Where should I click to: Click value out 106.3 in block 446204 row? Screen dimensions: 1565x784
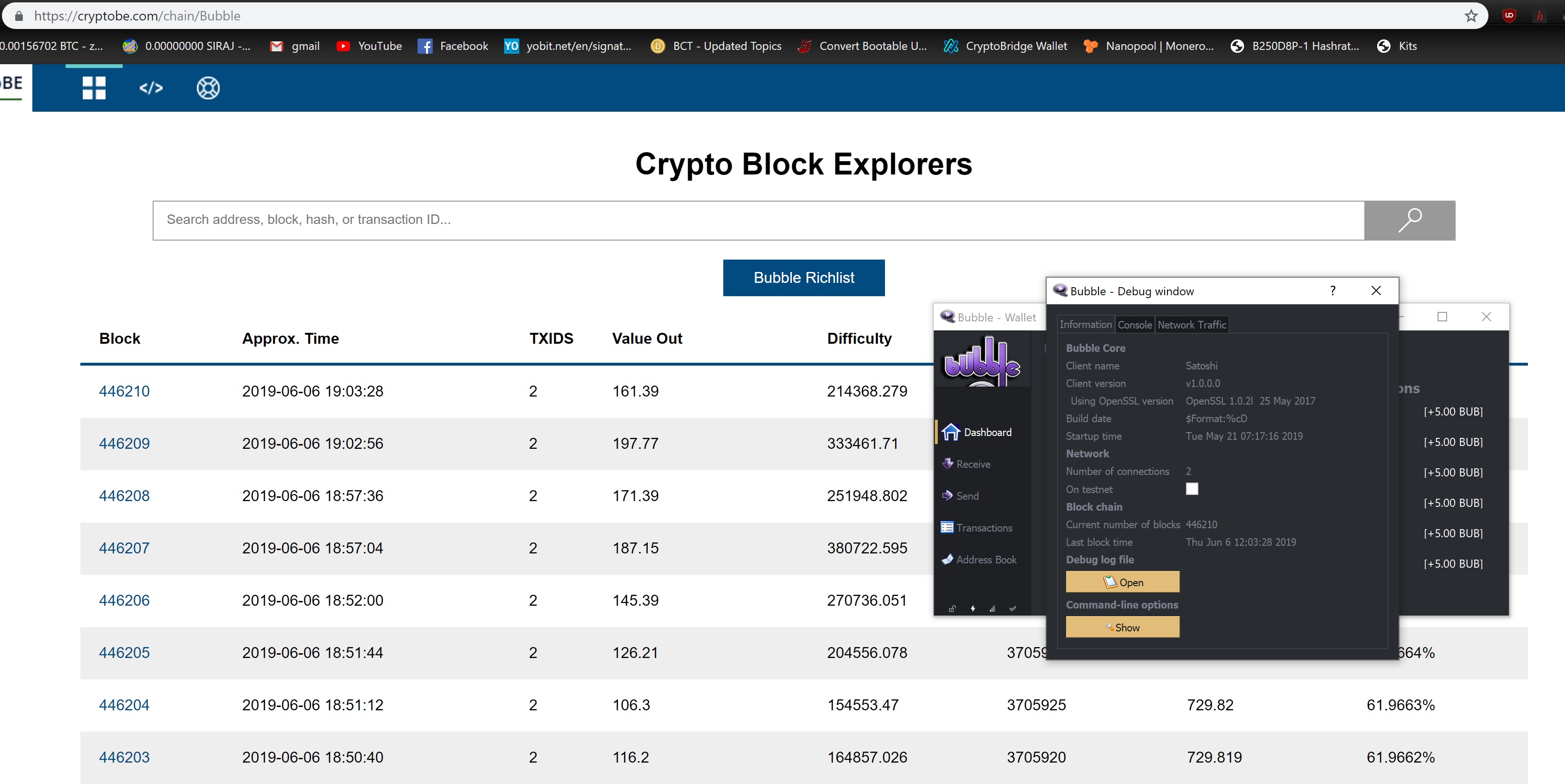click(631, 705)
